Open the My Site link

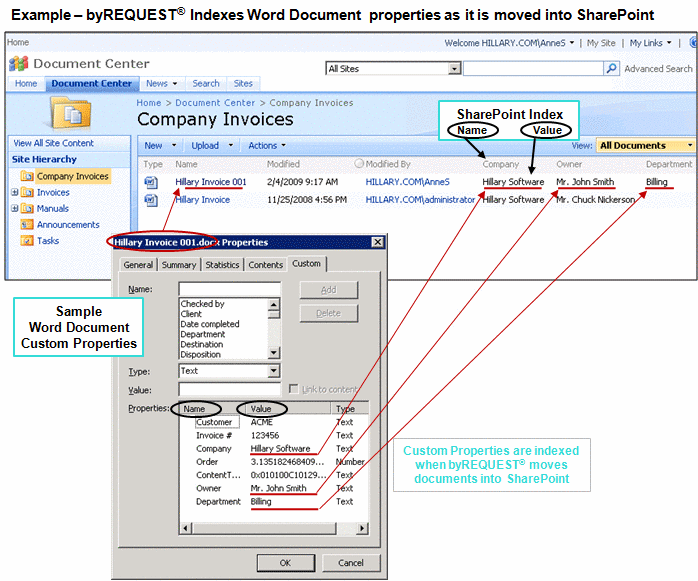601,43
